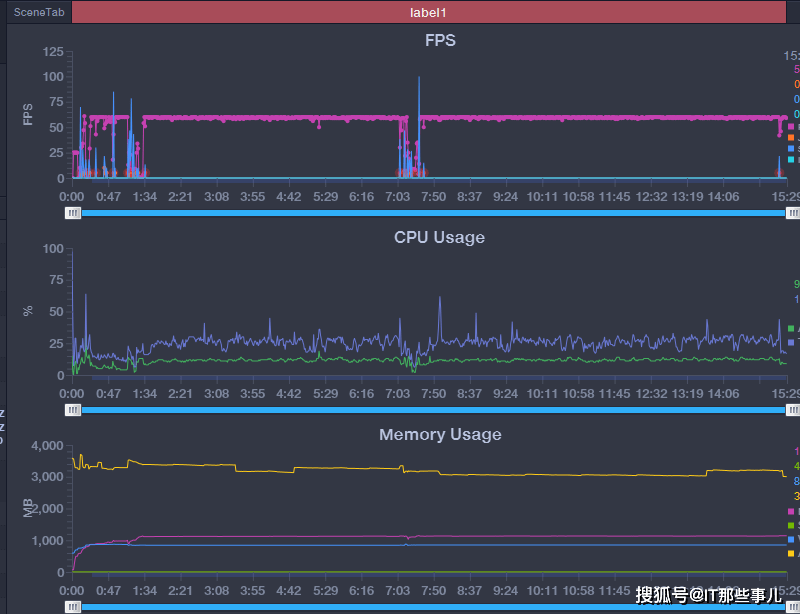Toggle yellow legend swatch in Memory Usage chart
Screen dimensions: 800x614
tap(791, 553)
